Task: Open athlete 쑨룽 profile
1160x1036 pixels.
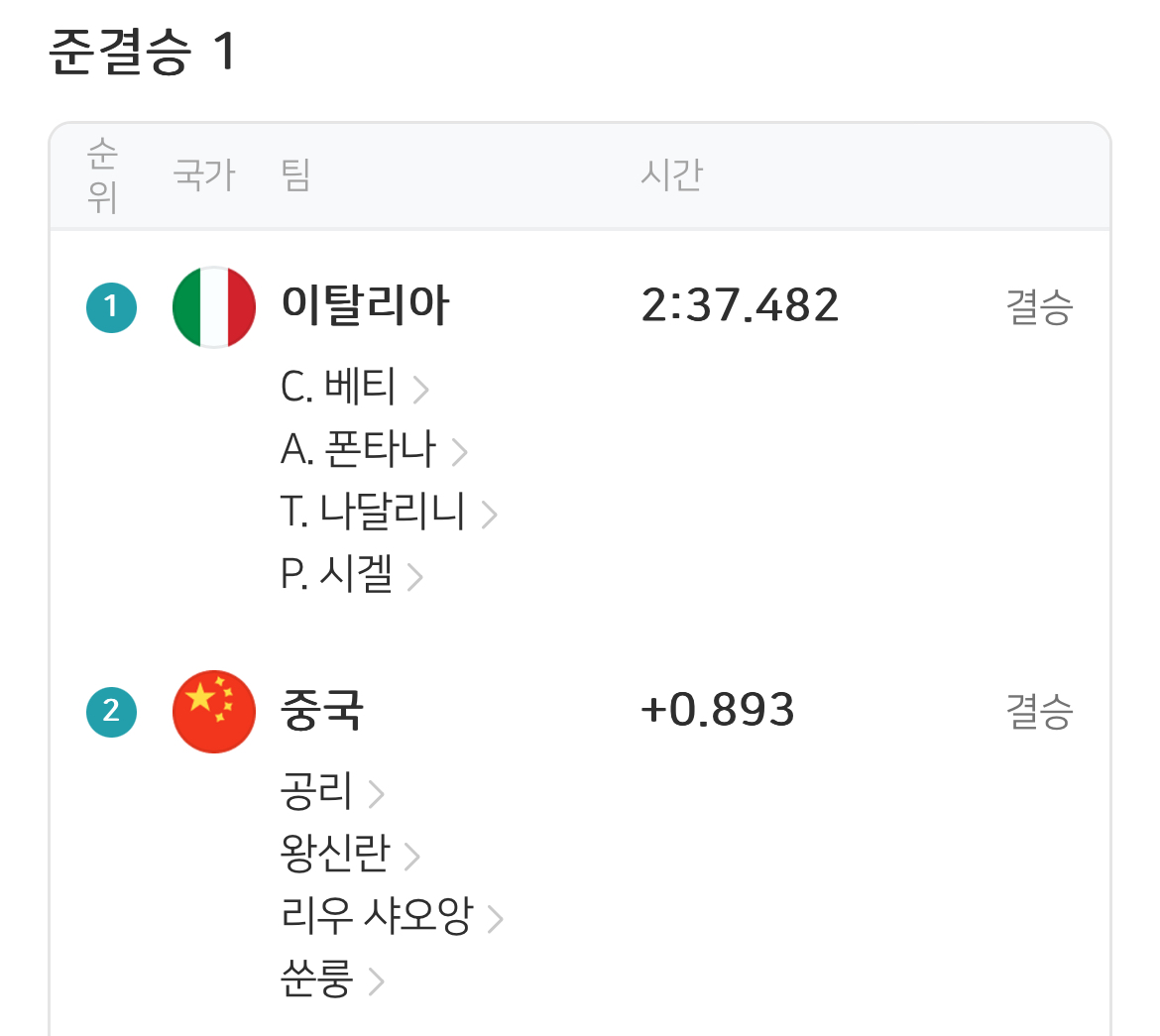Action: point(317,980)
